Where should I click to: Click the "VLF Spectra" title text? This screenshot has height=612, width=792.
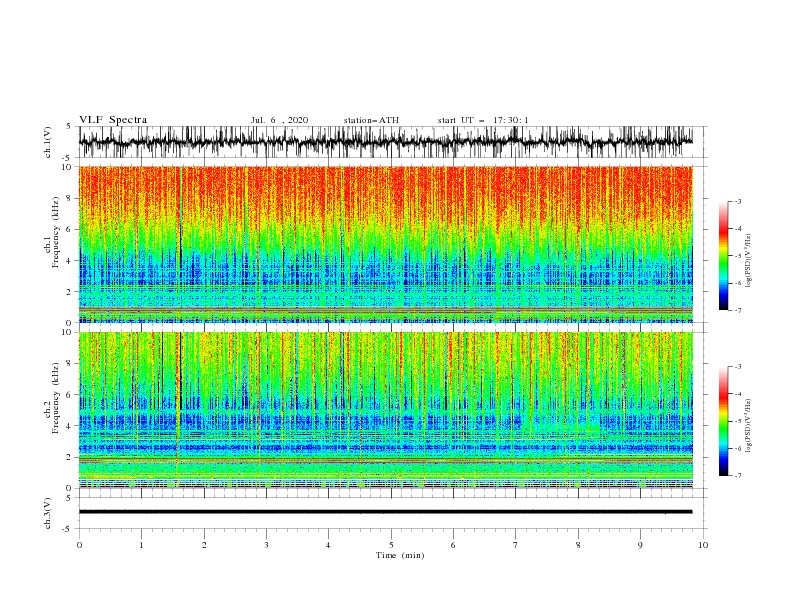[113, 120]
